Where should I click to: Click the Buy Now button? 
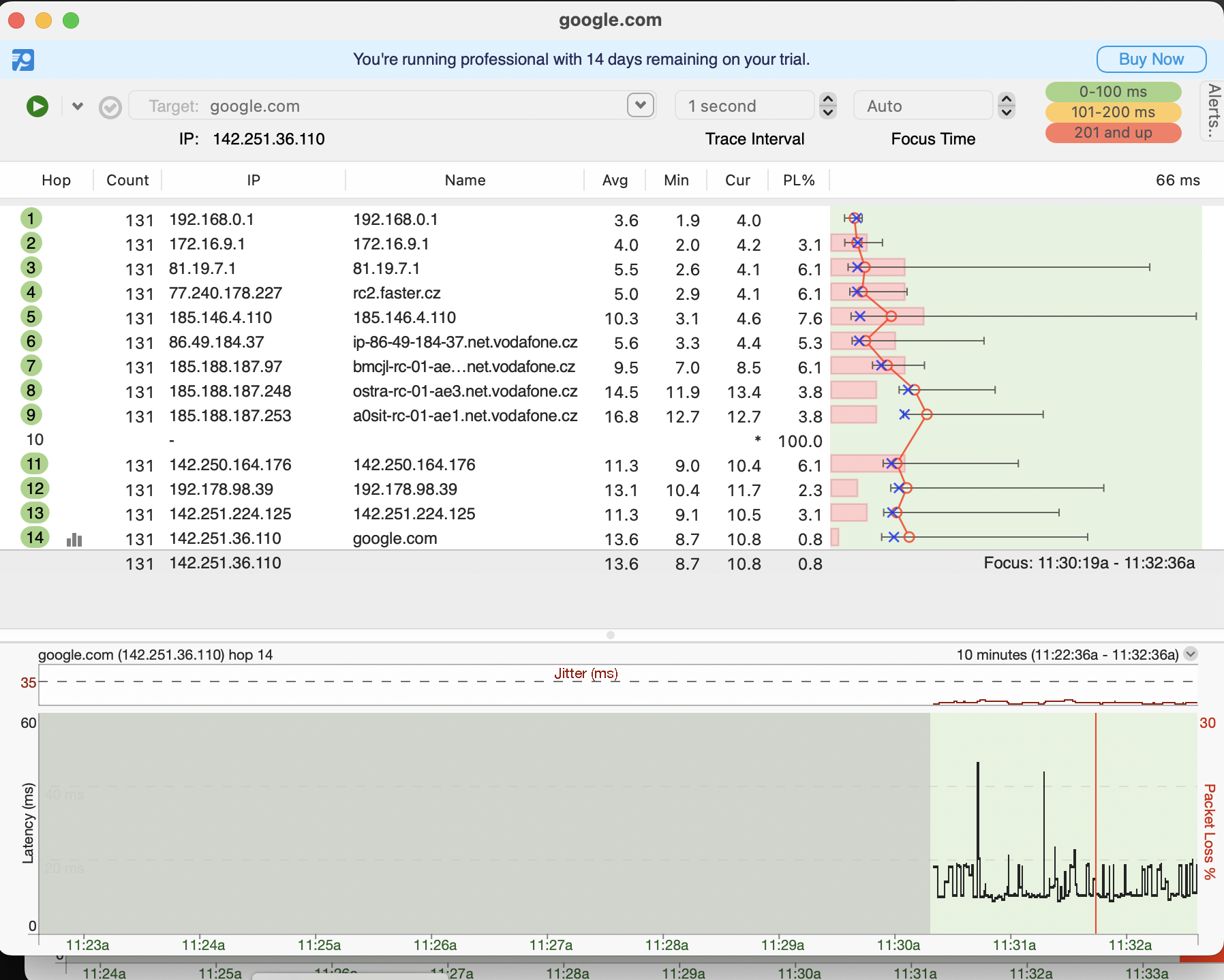point(1151,59)
